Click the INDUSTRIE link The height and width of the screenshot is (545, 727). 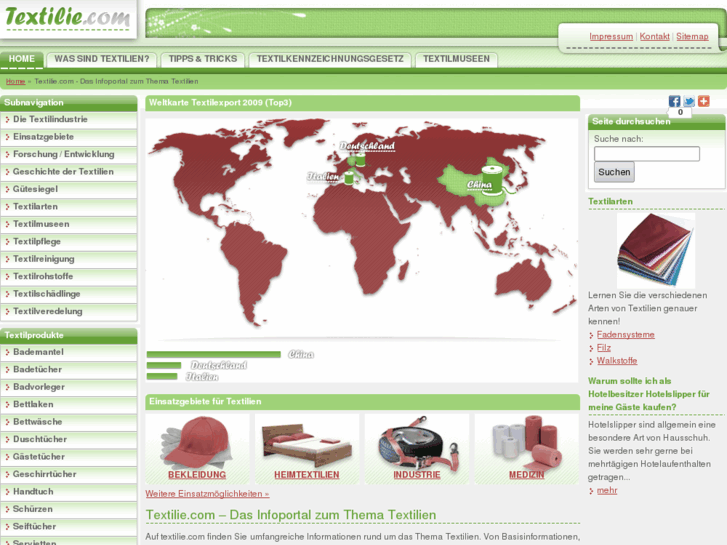(417, 475)
